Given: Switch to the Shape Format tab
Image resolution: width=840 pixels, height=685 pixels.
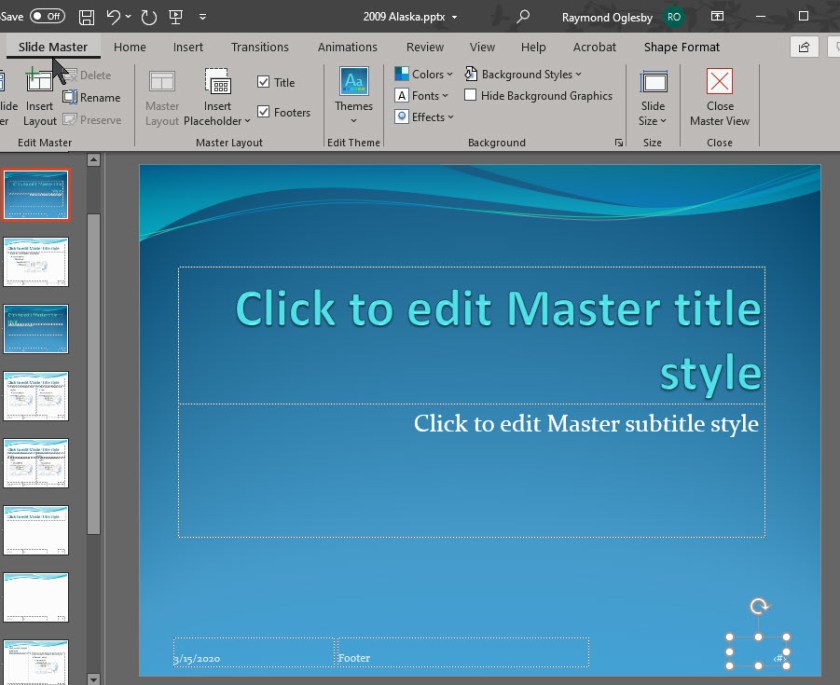Looking at the screenshot, I should (681, 47).
